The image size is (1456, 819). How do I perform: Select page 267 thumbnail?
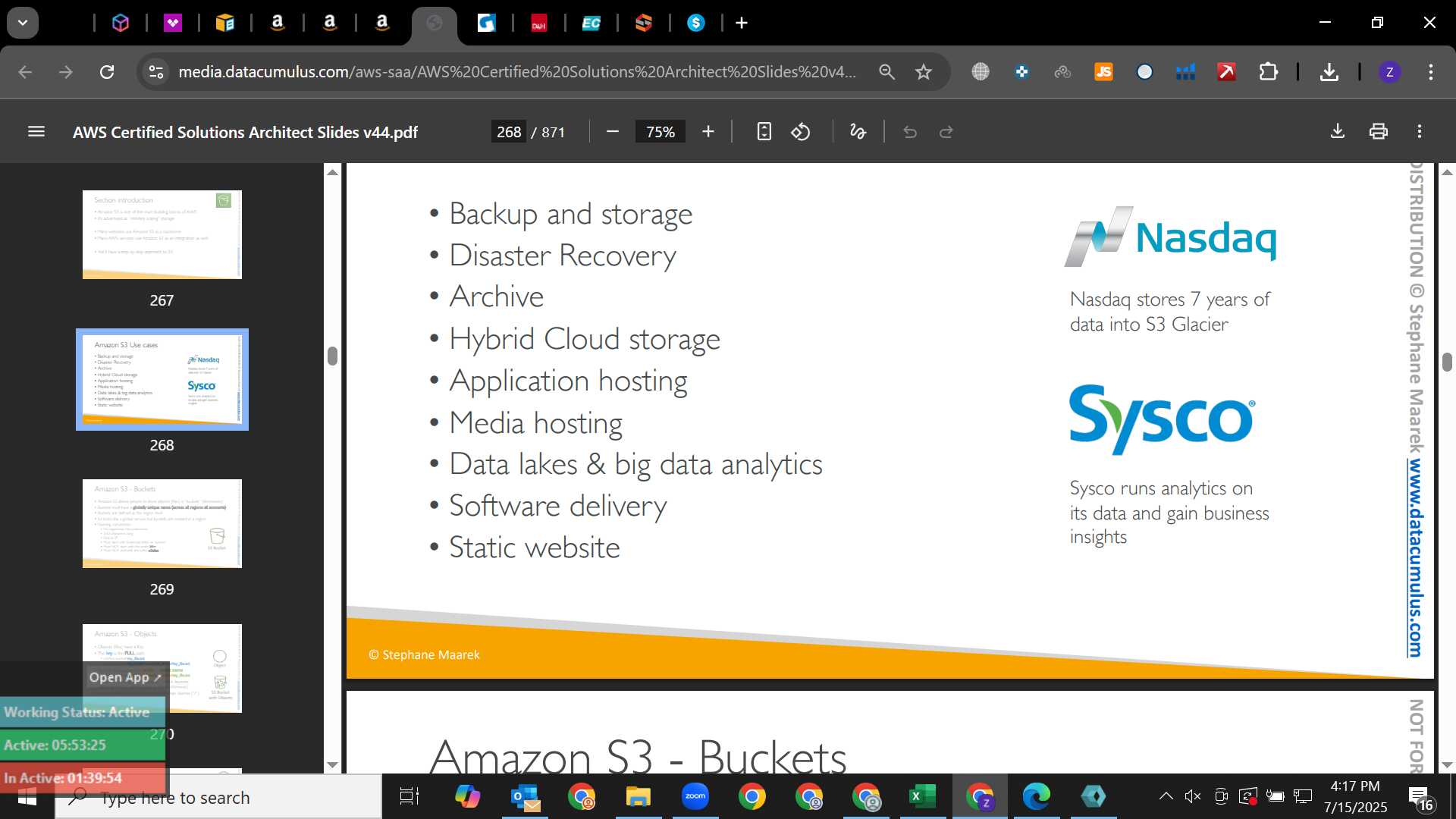tap(162, 234)
